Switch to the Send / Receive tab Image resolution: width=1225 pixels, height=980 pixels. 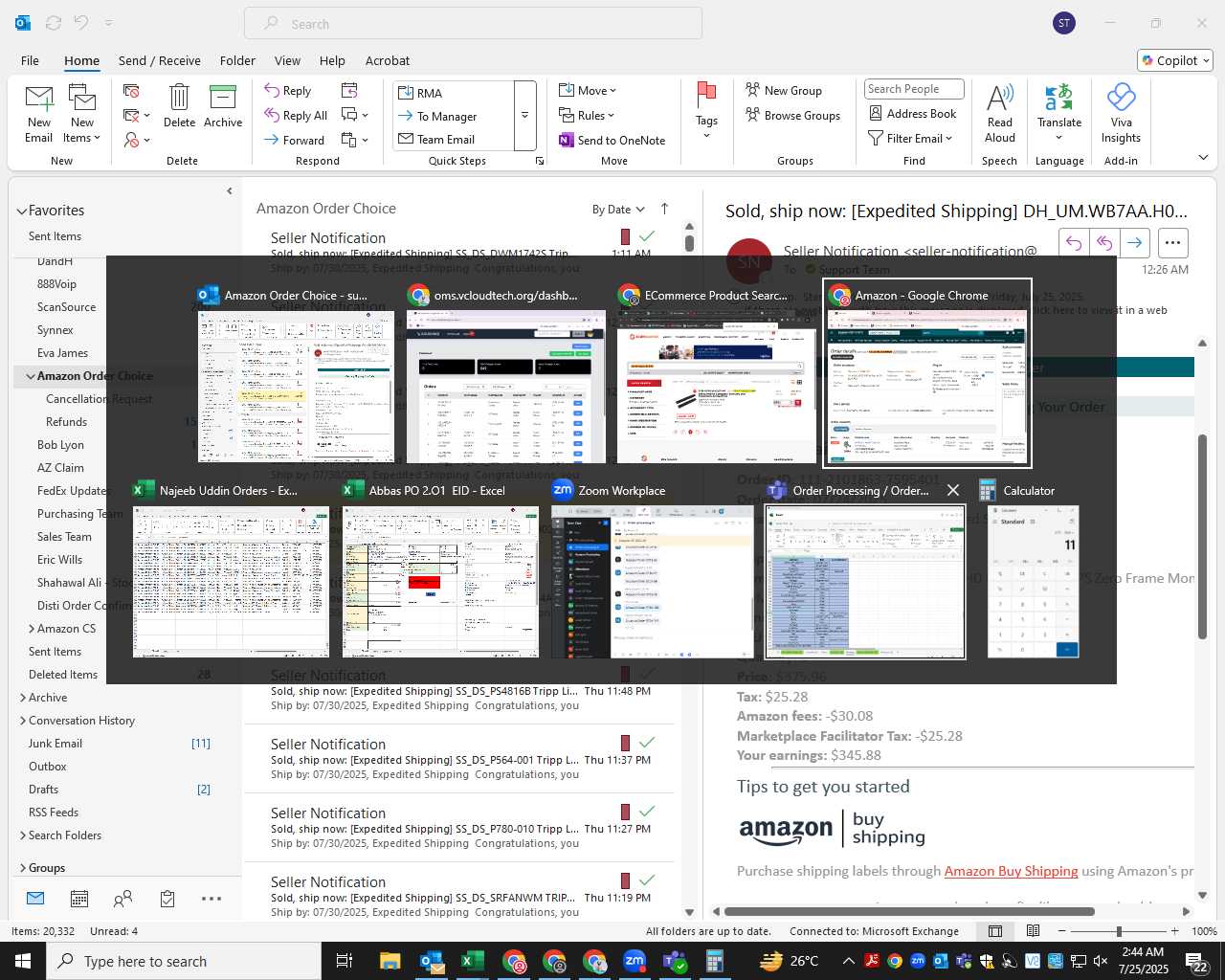[160, 60]
